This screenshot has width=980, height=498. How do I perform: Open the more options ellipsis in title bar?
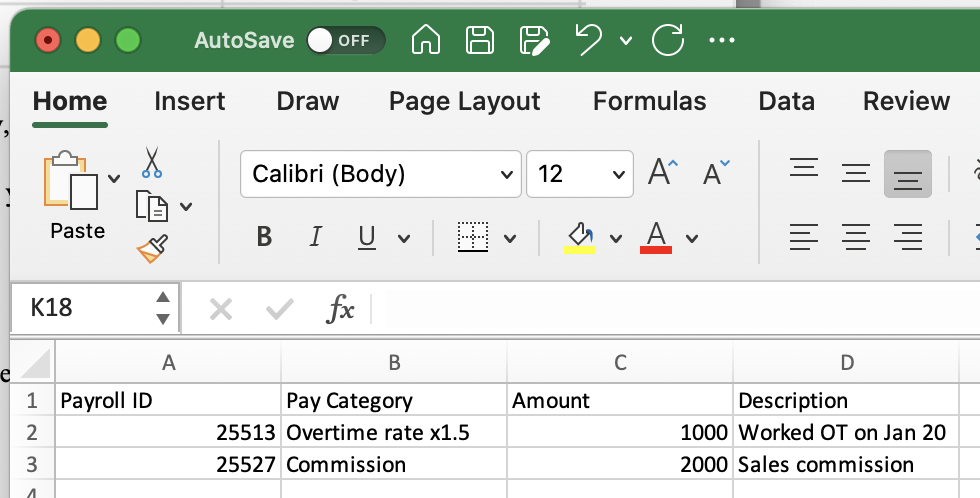pos(722,41)
